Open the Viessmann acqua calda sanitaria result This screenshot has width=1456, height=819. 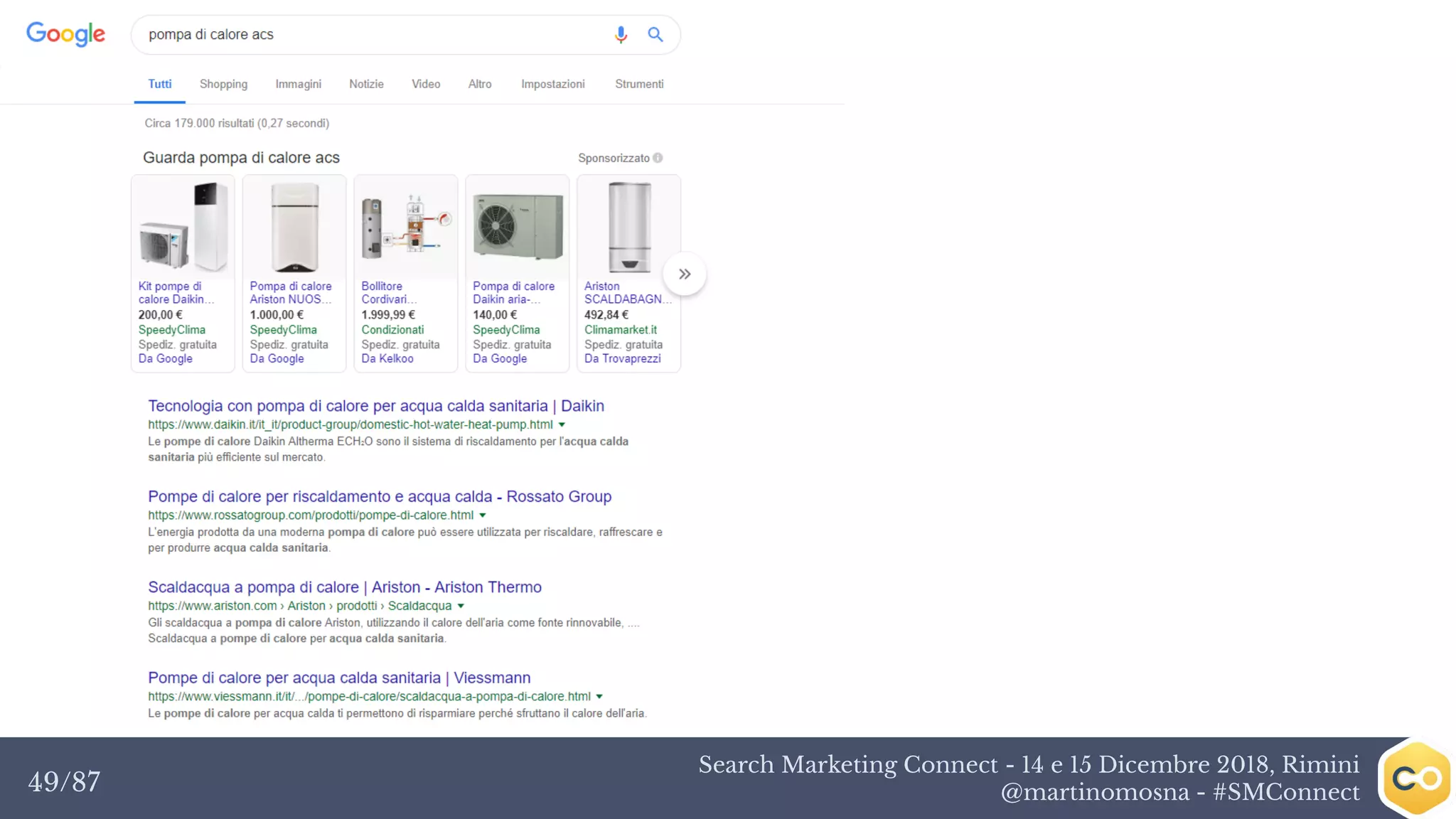click(x=339, y=678)
